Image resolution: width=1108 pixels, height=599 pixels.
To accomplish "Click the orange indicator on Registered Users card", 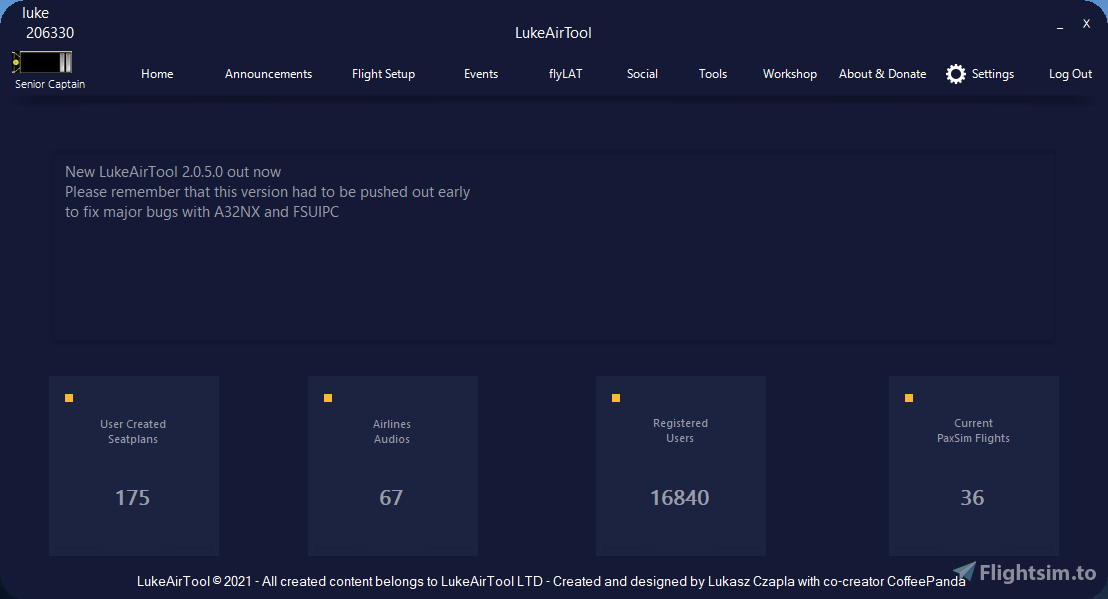I will (616, 397).
